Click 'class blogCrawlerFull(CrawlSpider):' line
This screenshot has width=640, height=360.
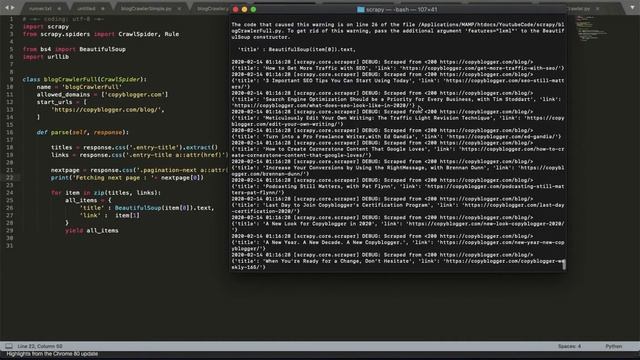(x=84, y=79)
